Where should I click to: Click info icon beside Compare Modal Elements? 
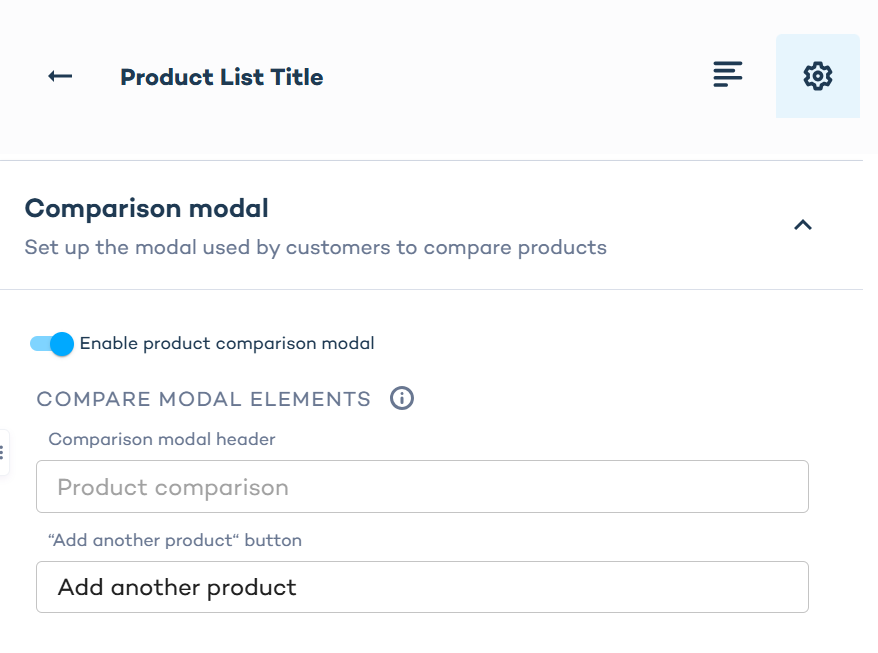402,398
